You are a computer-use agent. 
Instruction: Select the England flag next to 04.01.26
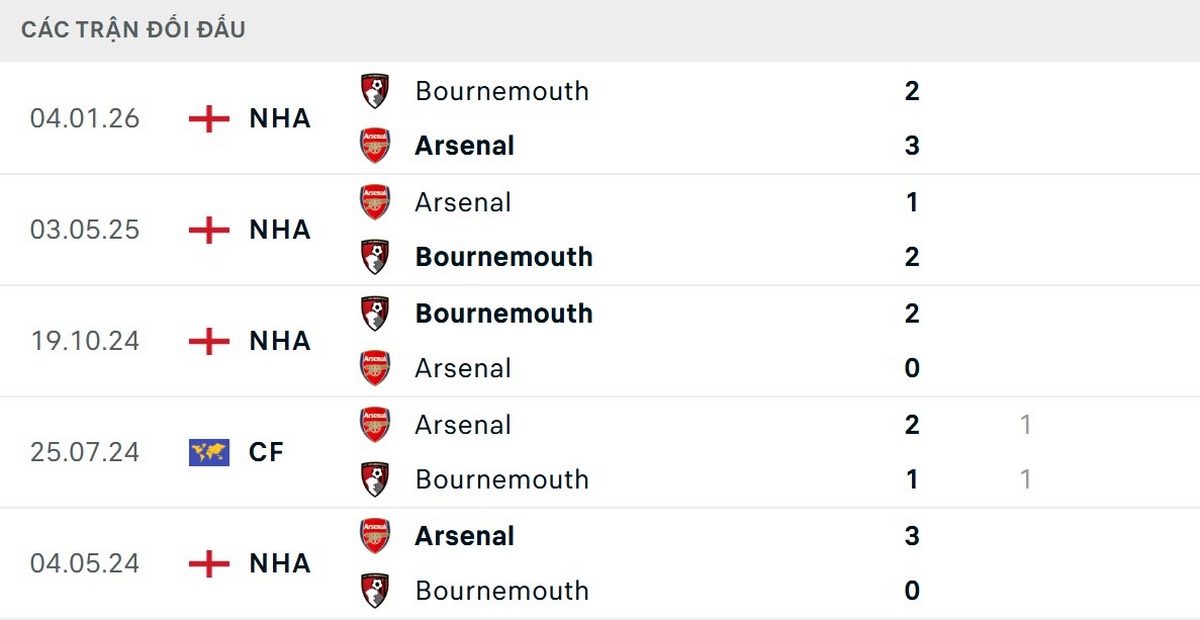[x=208, y=118]
